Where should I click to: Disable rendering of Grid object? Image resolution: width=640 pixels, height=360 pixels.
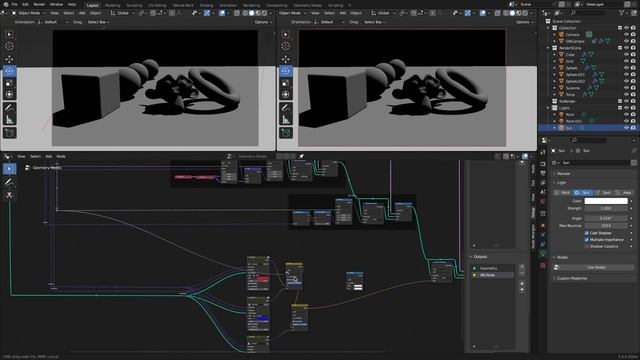633,61
